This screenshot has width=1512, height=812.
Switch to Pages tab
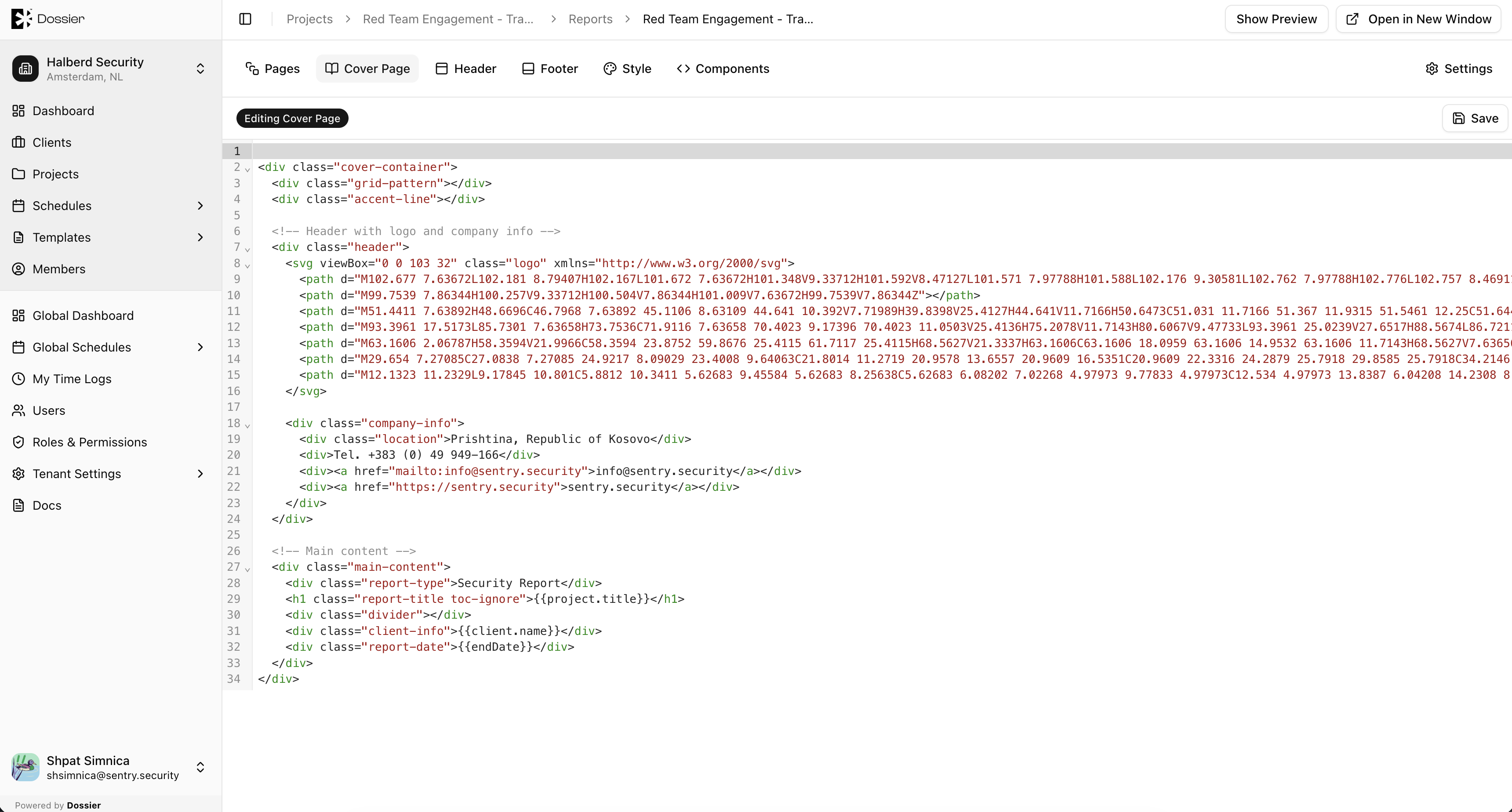(x=273, y=69)
